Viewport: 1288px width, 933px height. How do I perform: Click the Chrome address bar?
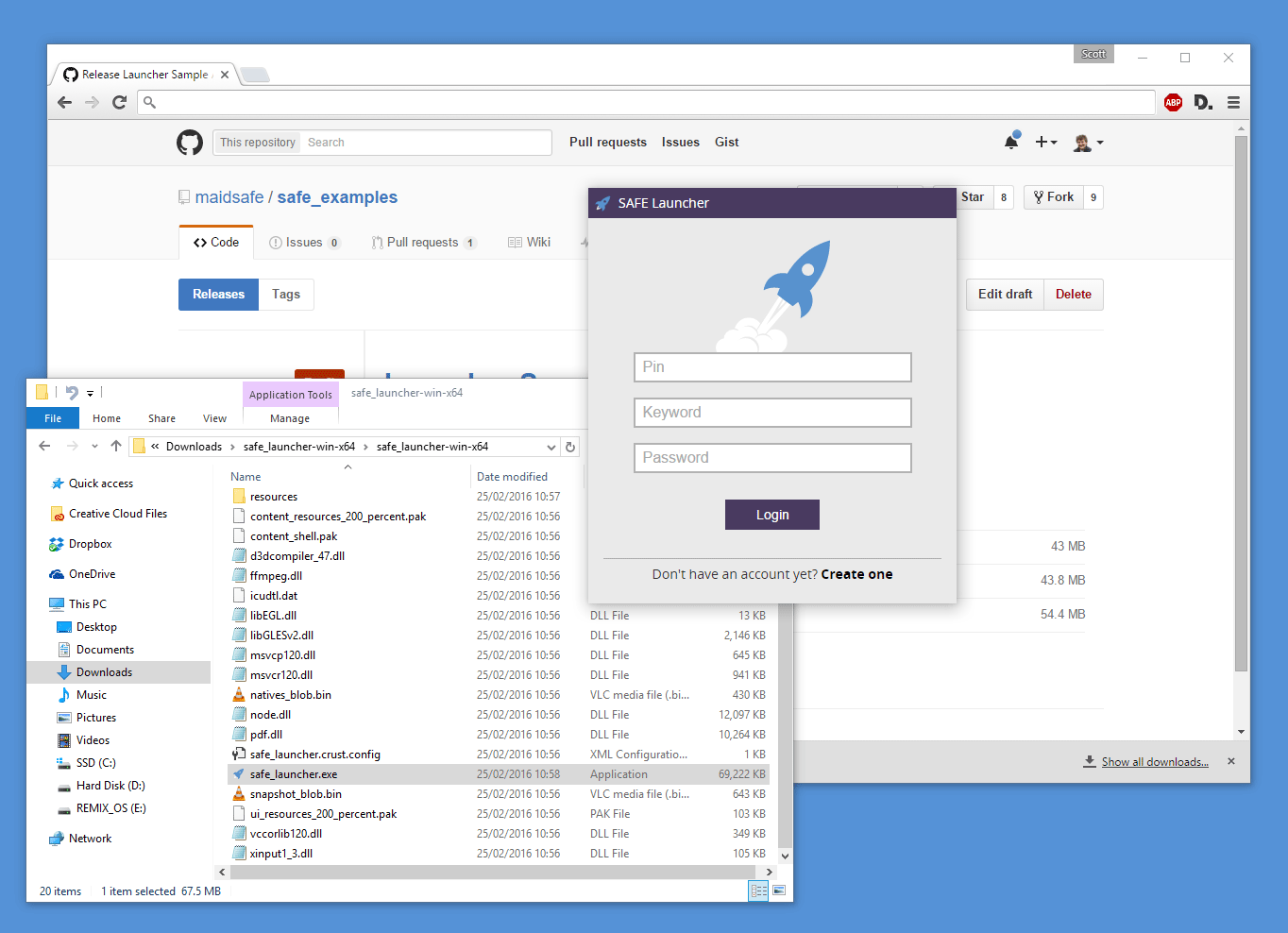click(647, 102)
